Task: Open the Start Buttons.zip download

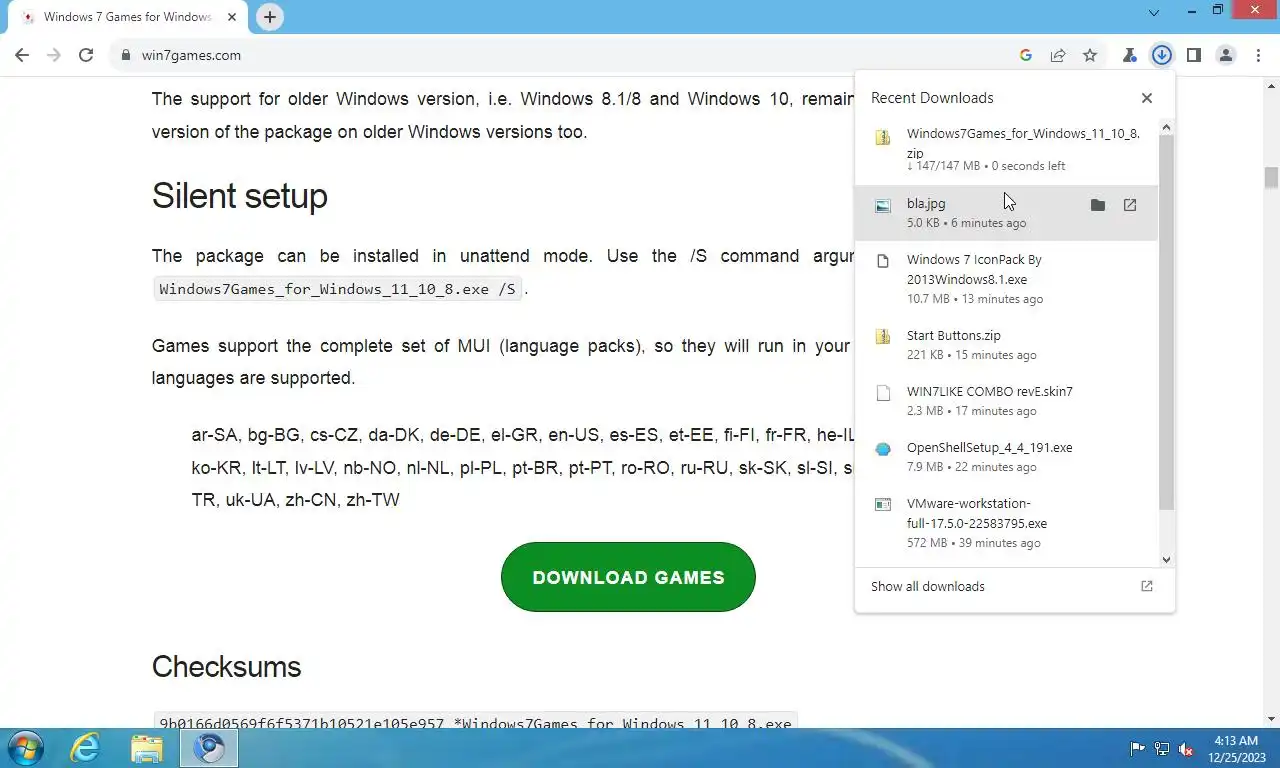Action: [1006, 344]
